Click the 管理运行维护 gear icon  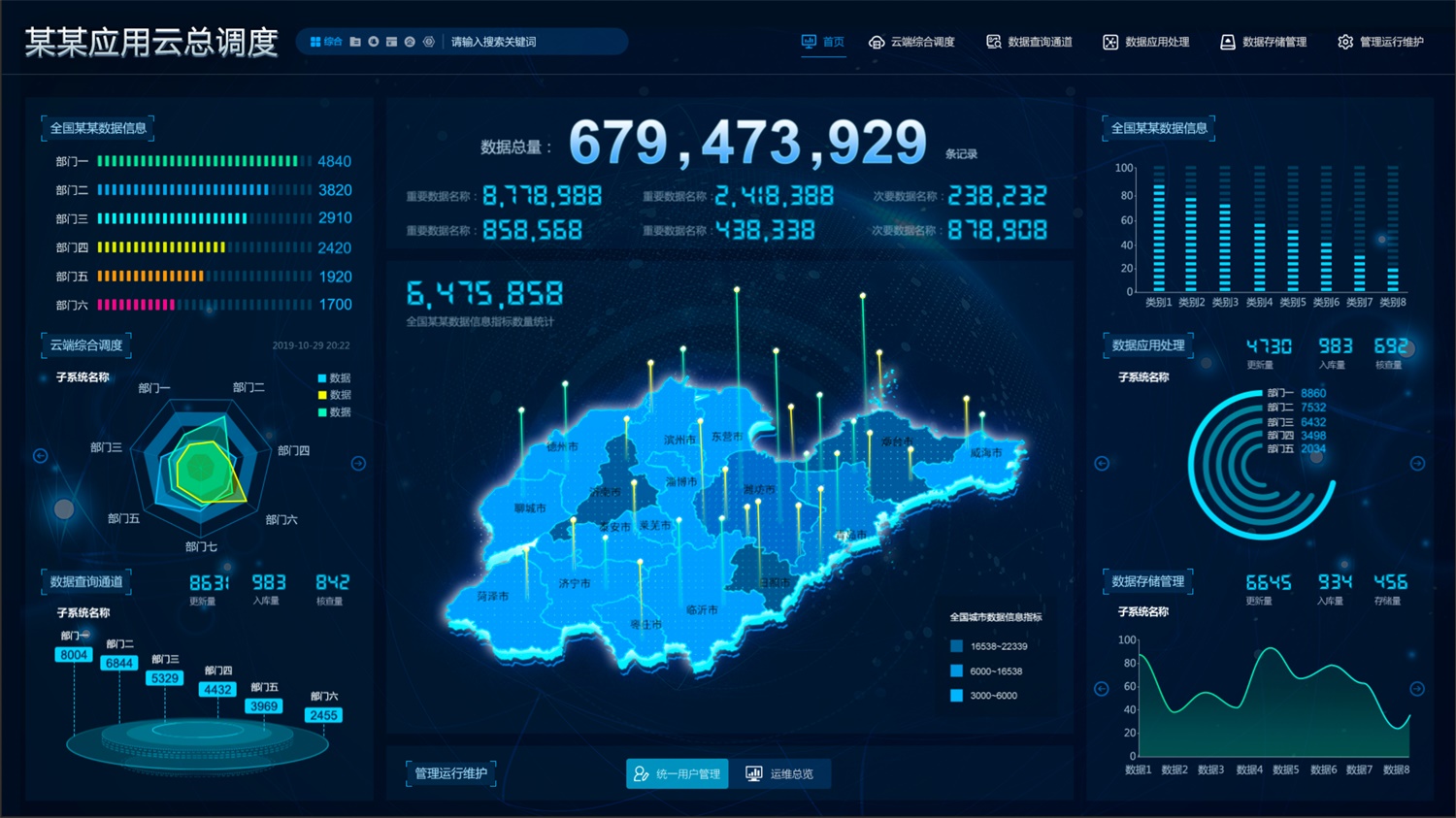(x=1345, y=42)
